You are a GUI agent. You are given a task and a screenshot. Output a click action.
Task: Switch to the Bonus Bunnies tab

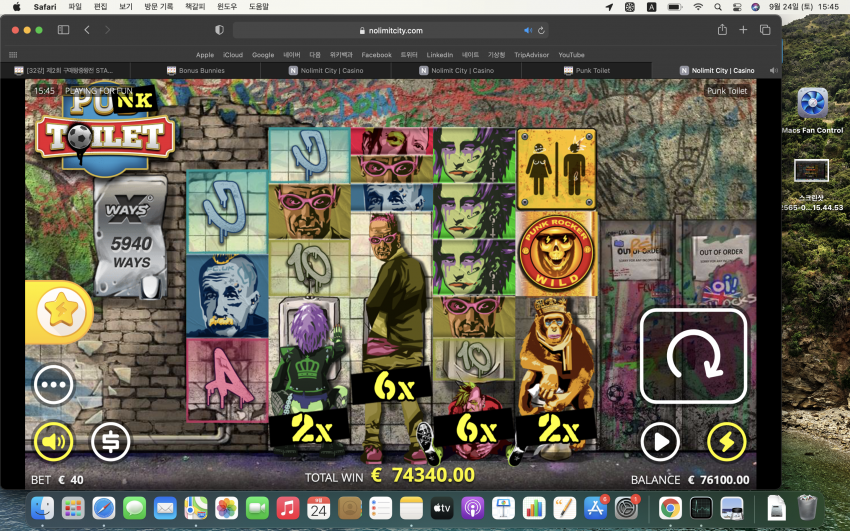(196, 70)
